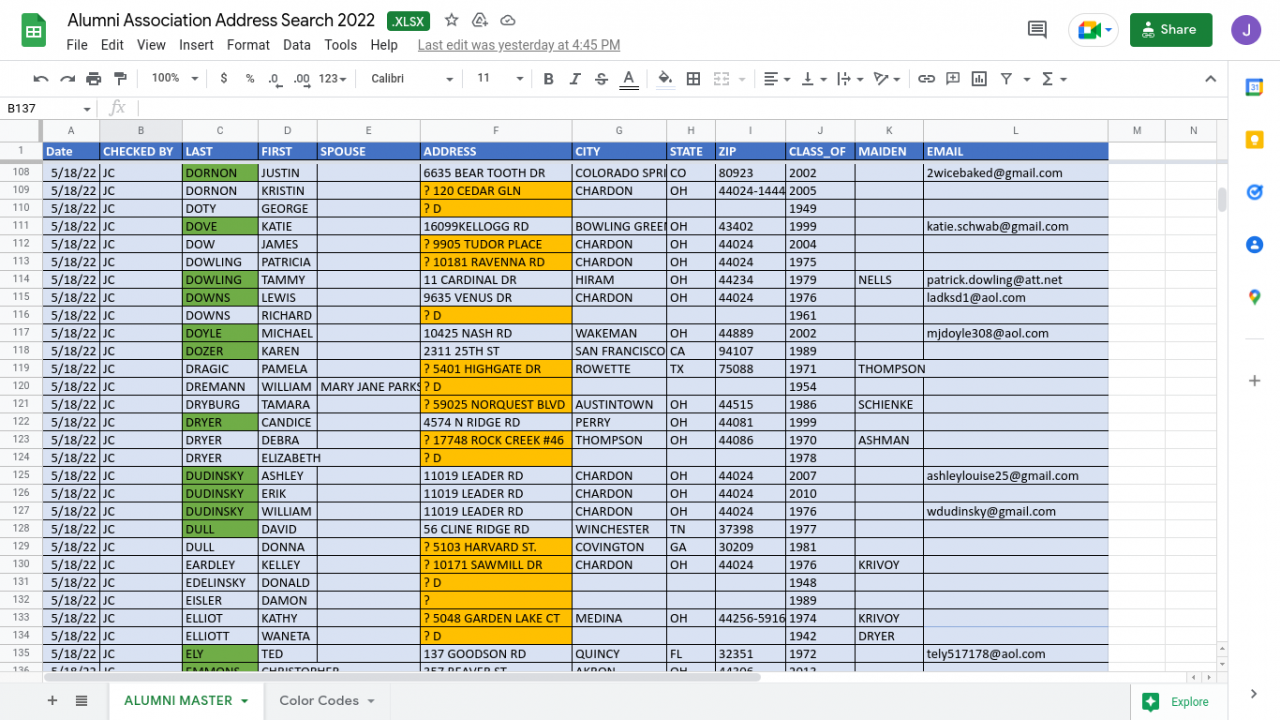The height and width of the screenshot is (720, 1280).
Task: Open Google Tasks side panel
Action: tap(1254, 192)
